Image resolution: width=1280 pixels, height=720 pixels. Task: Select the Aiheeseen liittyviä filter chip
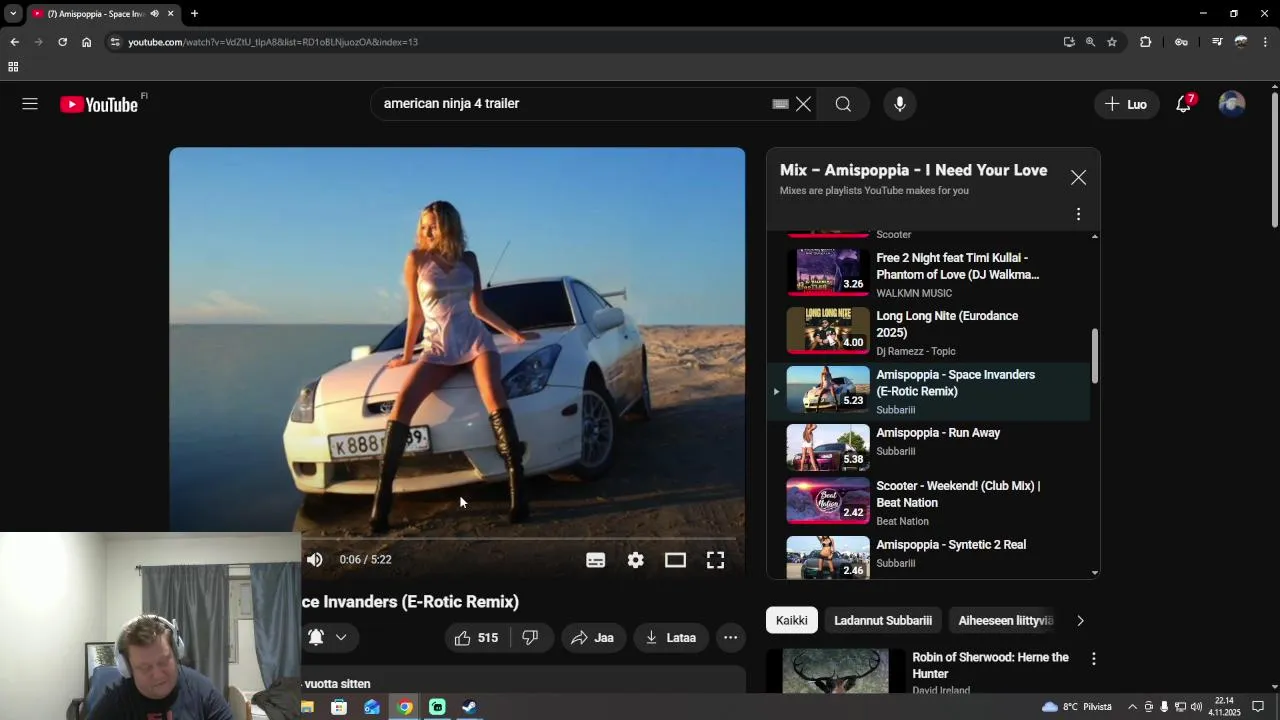1006,621
